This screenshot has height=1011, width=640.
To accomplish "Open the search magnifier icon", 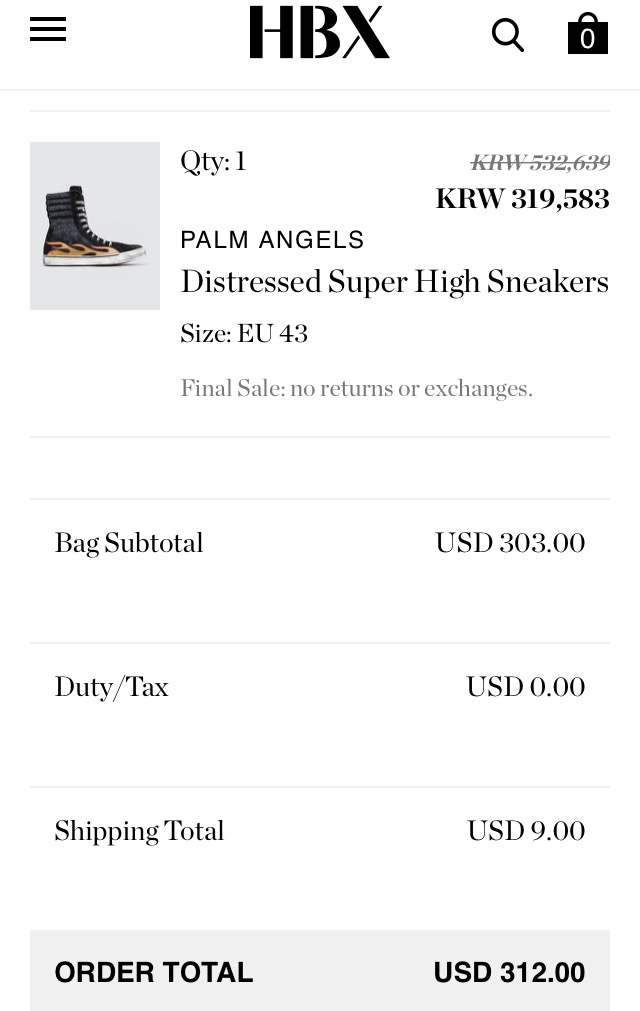I will click(507, 35).
